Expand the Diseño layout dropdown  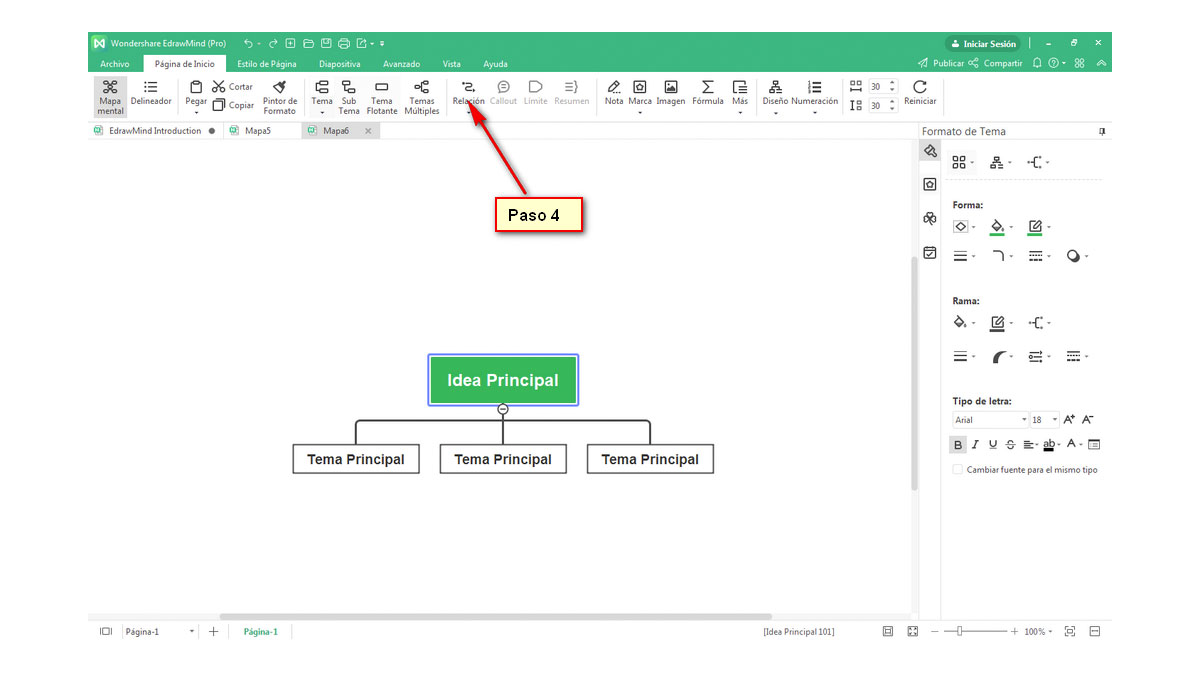(x=775, y=112)
